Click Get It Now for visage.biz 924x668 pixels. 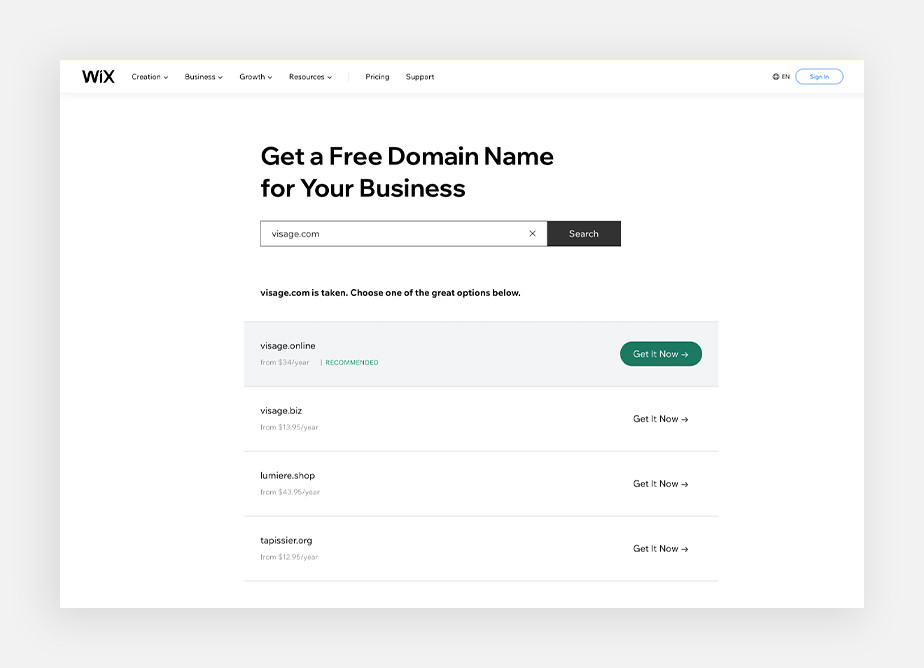click(661, 419)
